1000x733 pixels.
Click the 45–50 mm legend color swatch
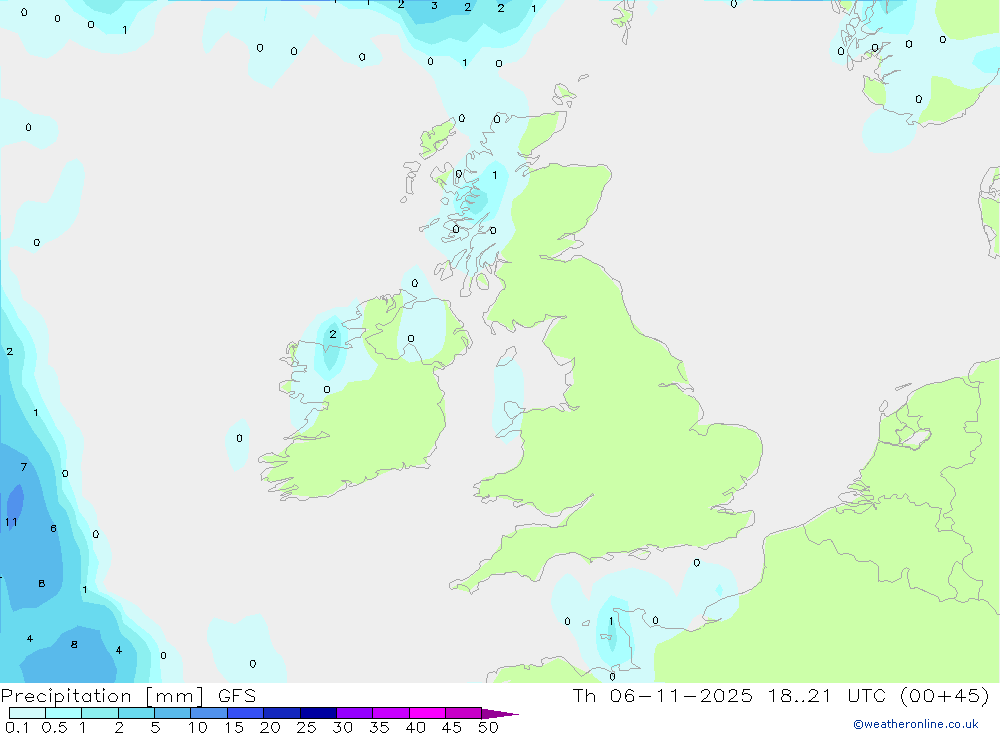463,713
